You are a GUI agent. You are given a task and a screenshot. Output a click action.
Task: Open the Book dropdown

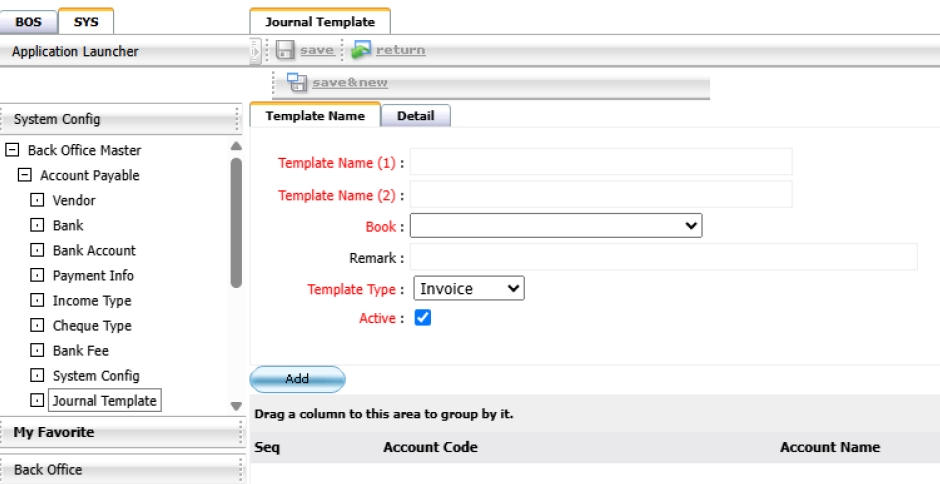[556, 226]
